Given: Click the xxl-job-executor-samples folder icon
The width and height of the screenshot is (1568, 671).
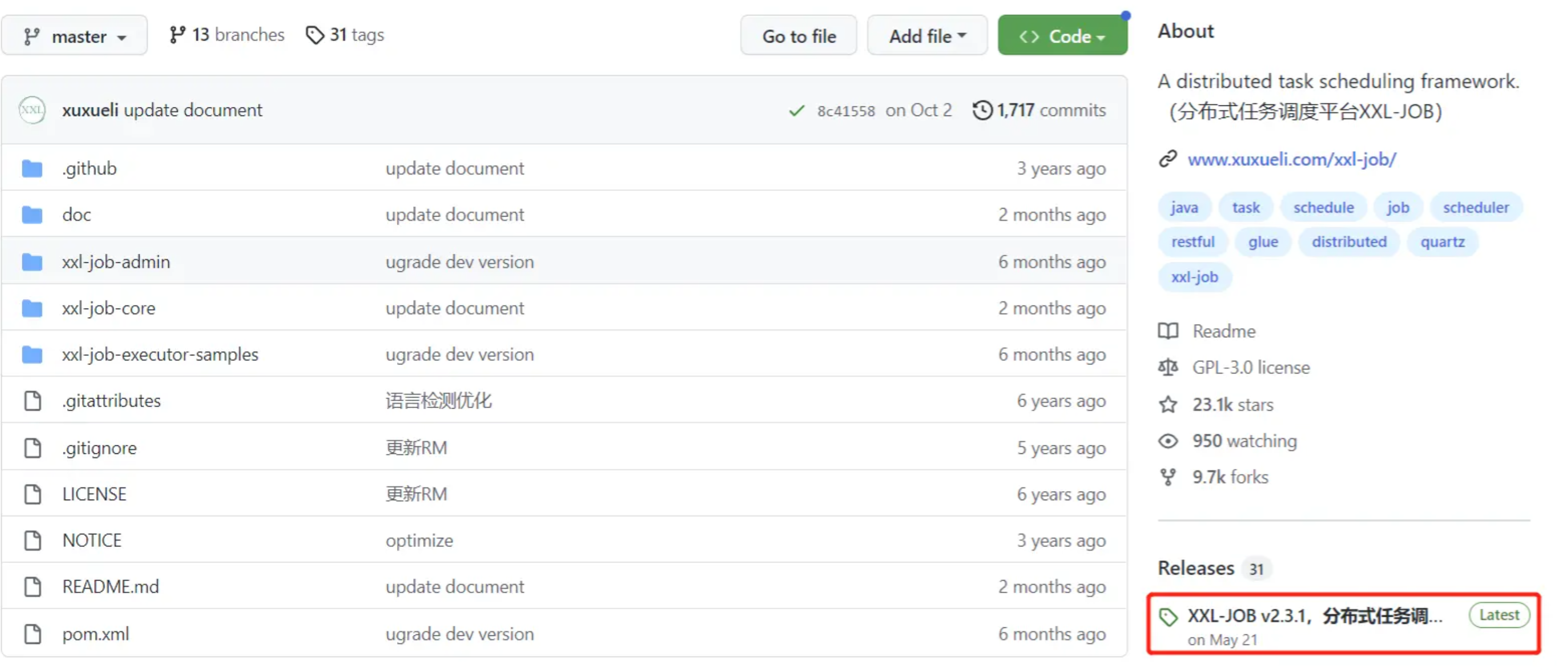Looking at the screenshot, I should point(32,355).
